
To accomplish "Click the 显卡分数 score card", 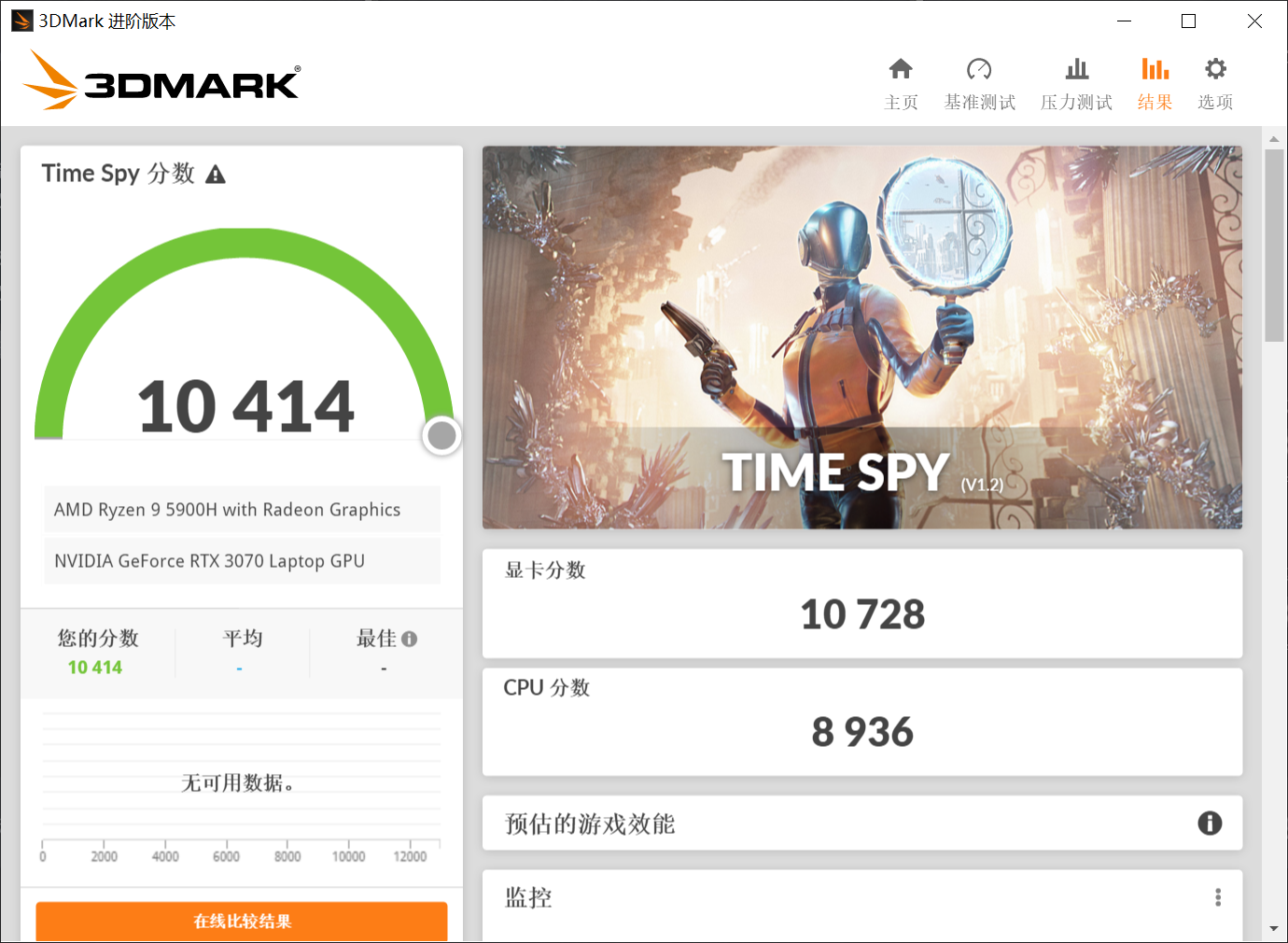I will point(862,603).
